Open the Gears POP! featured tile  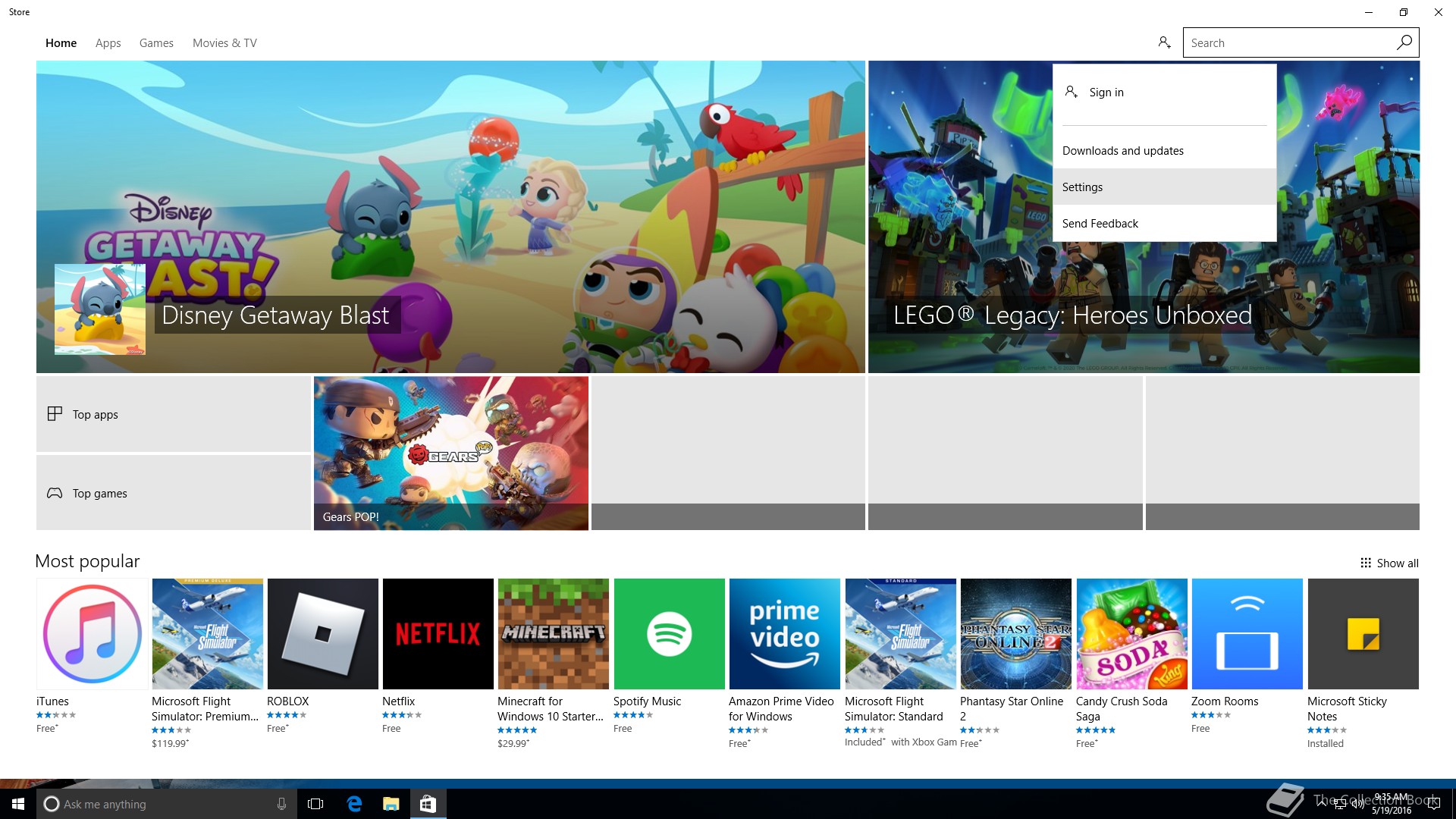[451, 453]
